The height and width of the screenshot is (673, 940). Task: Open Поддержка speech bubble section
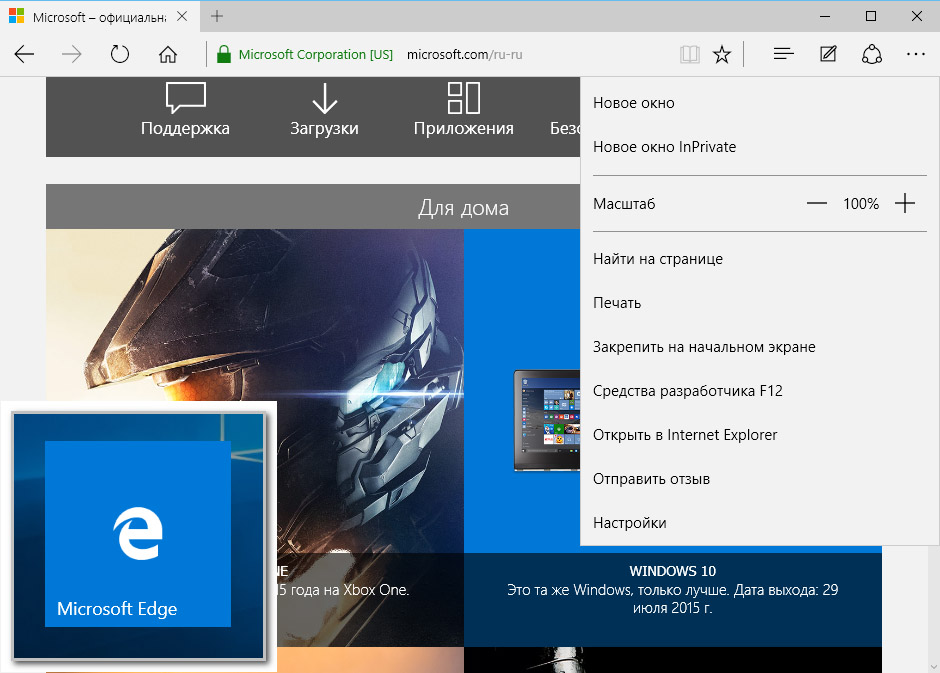coord(185,110)
